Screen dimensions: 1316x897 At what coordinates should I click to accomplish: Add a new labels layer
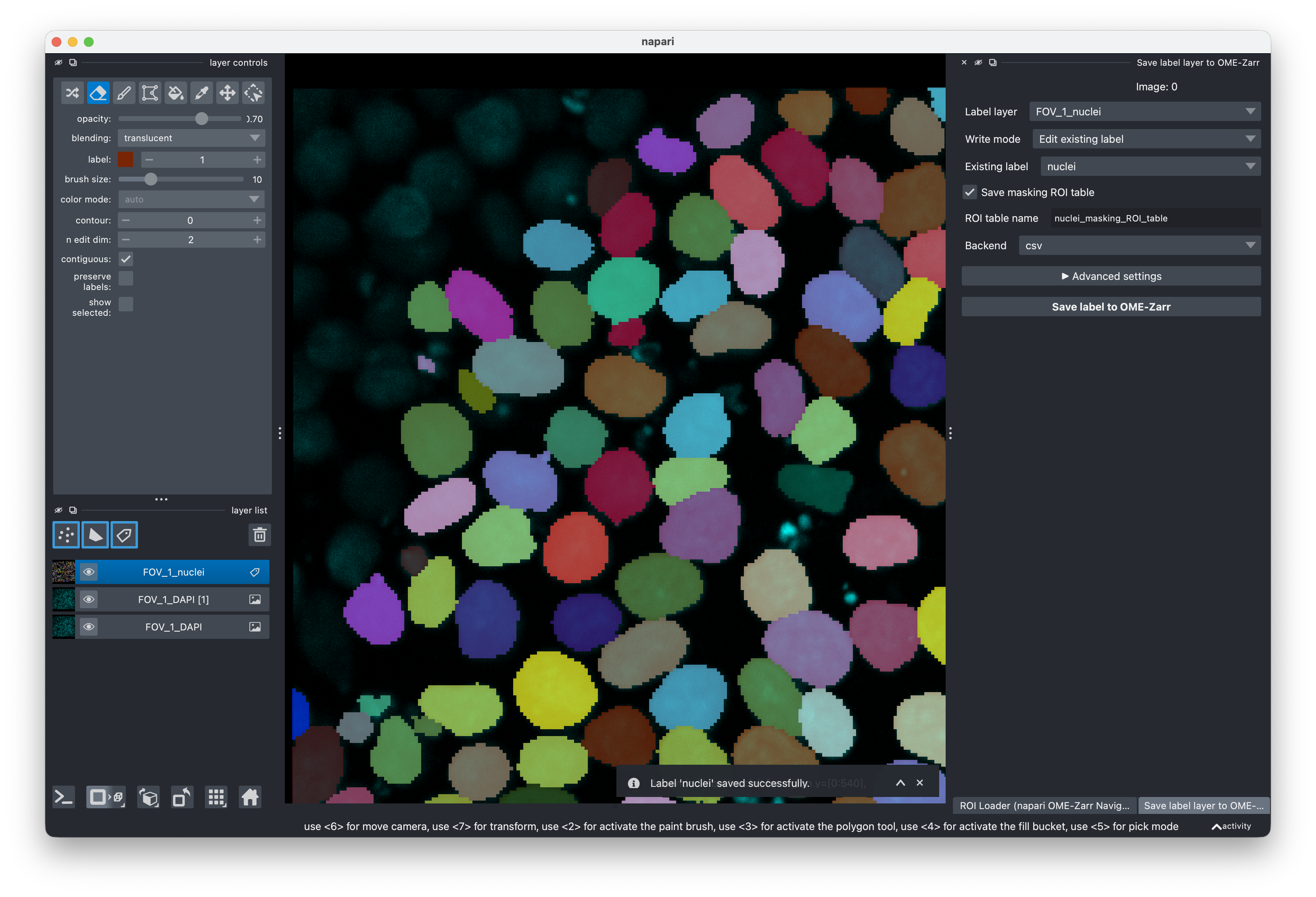pos(124,534)
